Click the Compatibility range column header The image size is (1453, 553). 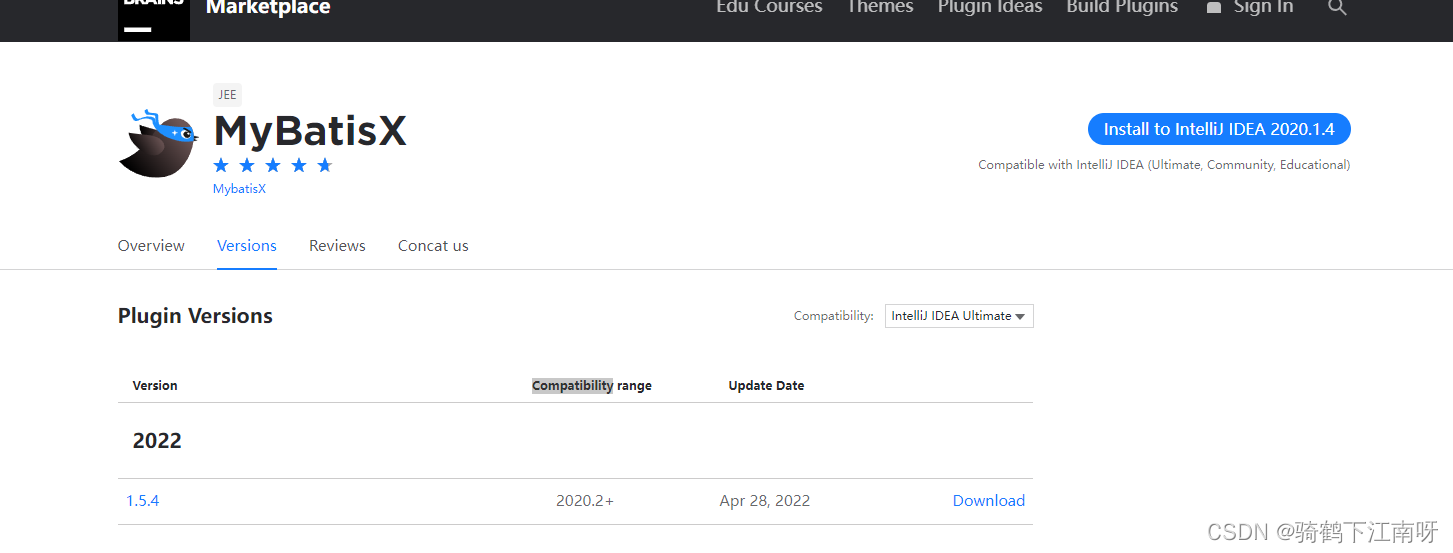[592, 385]
